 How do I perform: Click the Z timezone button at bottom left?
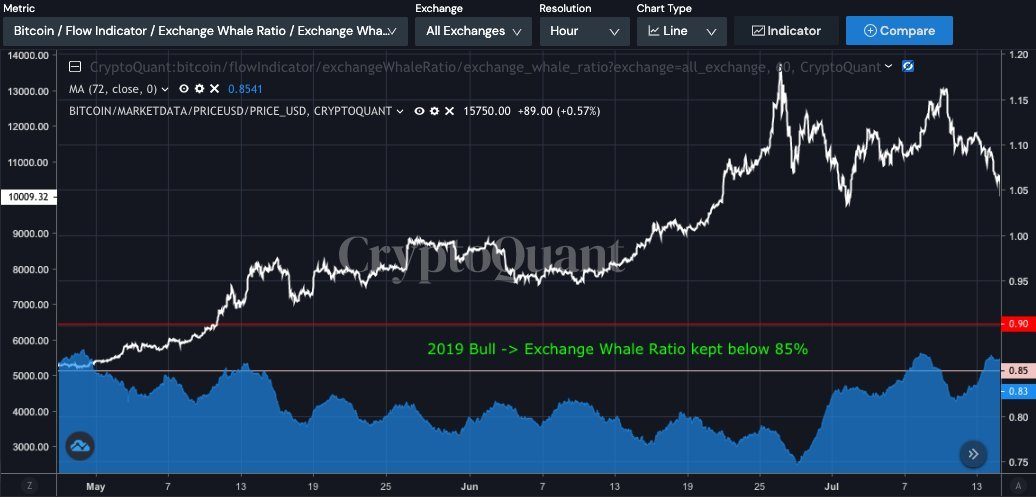pos(30,485)
